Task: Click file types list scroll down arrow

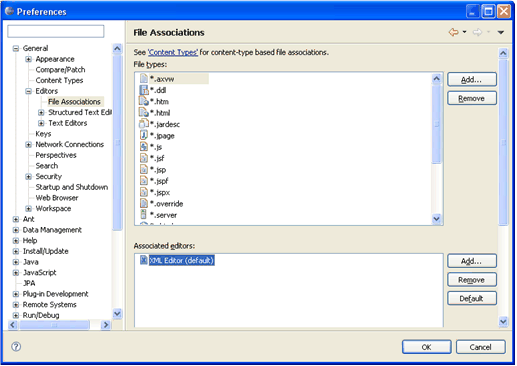Action: (x=436, y=219)
